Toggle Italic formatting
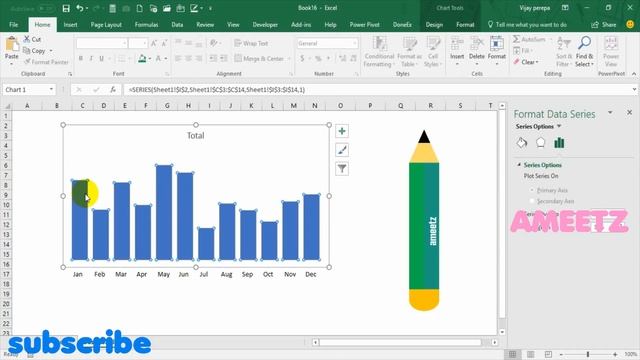The height and width of the screenshot is (360, 640). click(x=91, y=58)
